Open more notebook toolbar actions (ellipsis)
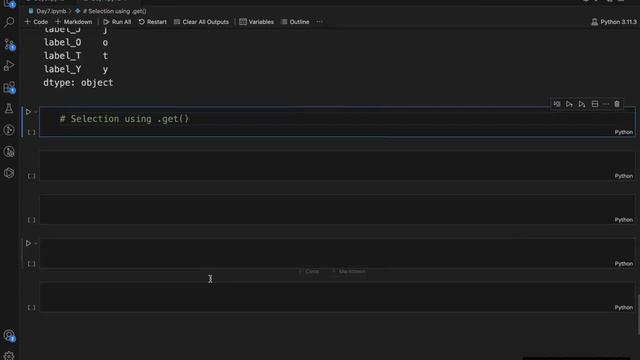 319,22
